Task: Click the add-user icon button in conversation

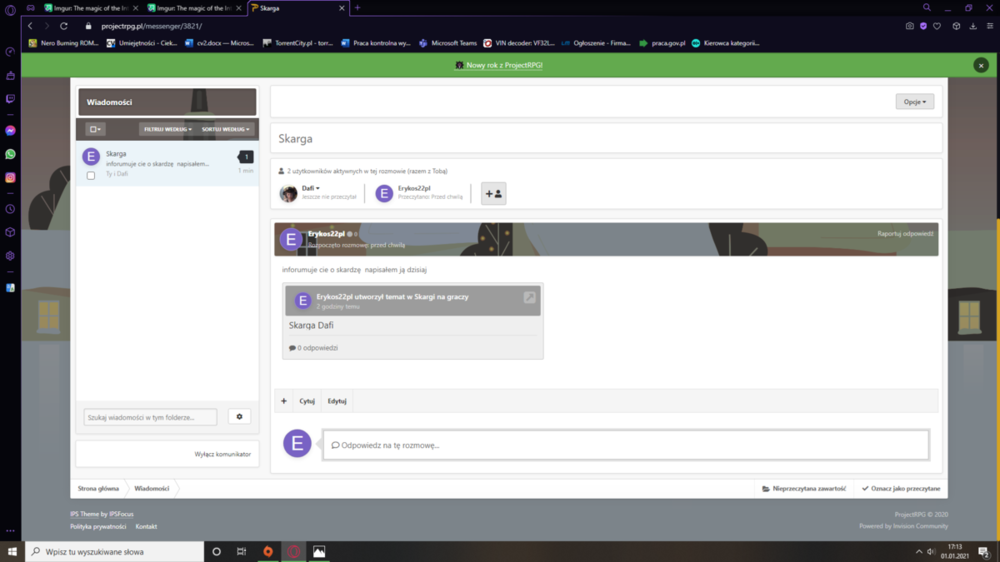Action: pos(494,193)
